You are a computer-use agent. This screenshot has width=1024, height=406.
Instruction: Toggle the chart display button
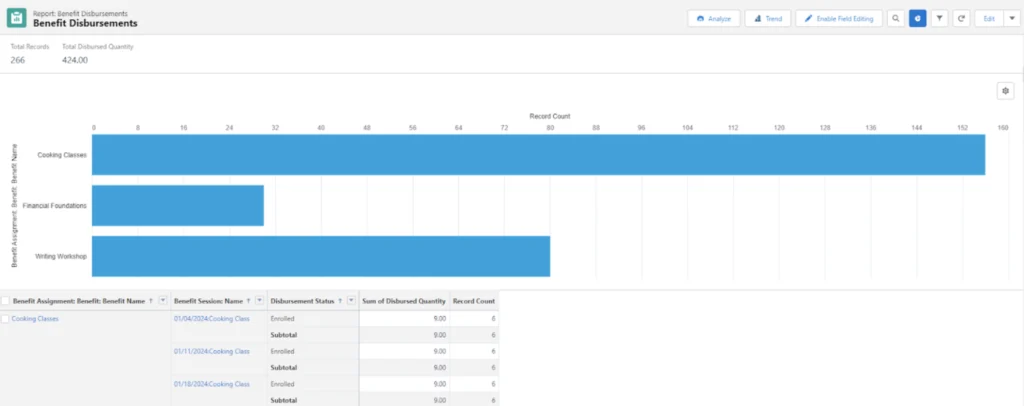click(917, 18)
